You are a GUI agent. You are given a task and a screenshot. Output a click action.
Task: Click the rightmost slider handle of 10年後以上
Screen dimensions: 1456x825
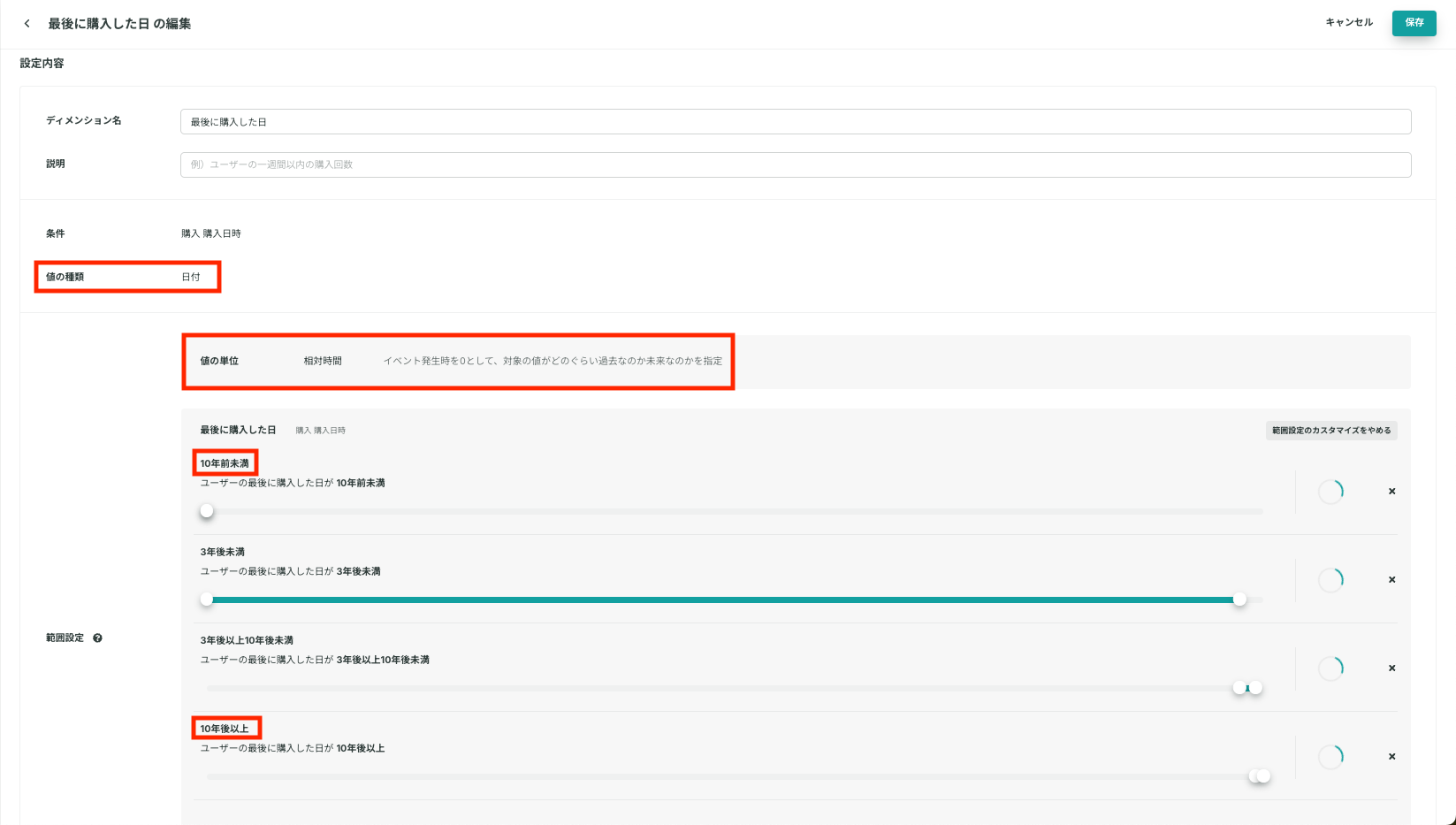(x=1264, y=776)
